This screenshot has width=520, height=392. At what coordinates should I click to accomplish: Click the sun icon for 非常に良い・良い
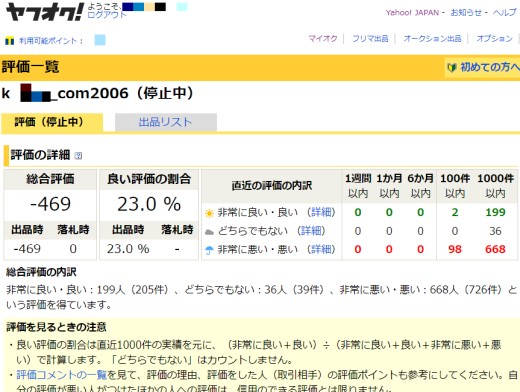click(209, 213)
